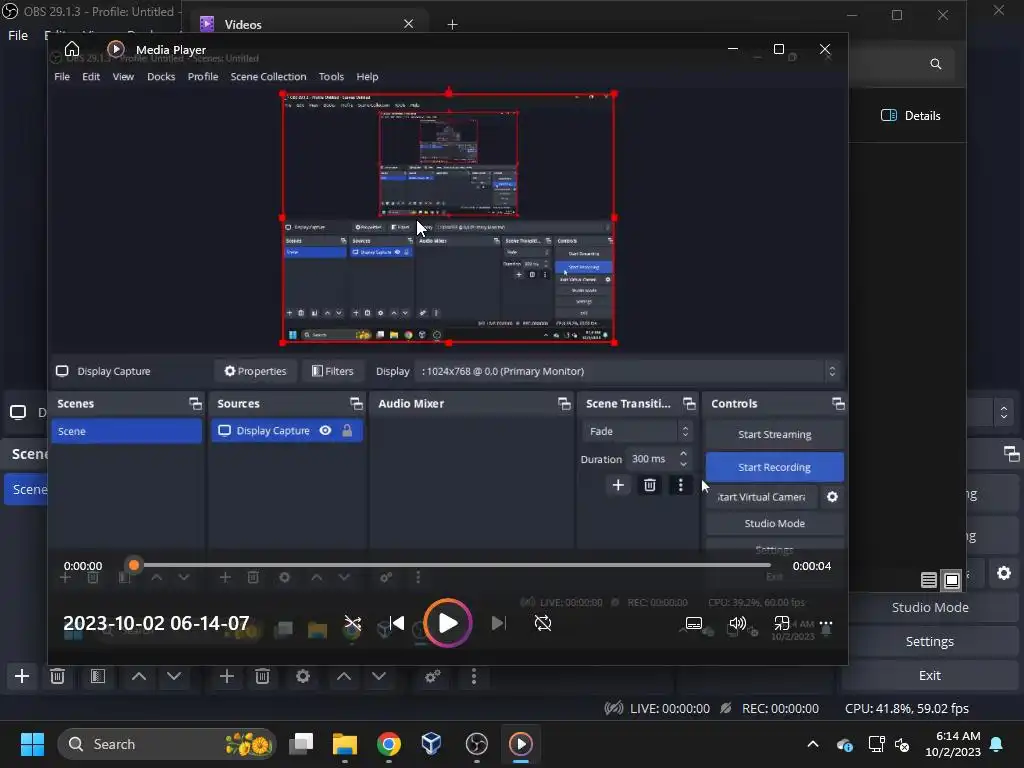This screenshot has height=768, width=1024.
Task: Switch File Explorer to thumbnail view
Action: coord(952,579)
